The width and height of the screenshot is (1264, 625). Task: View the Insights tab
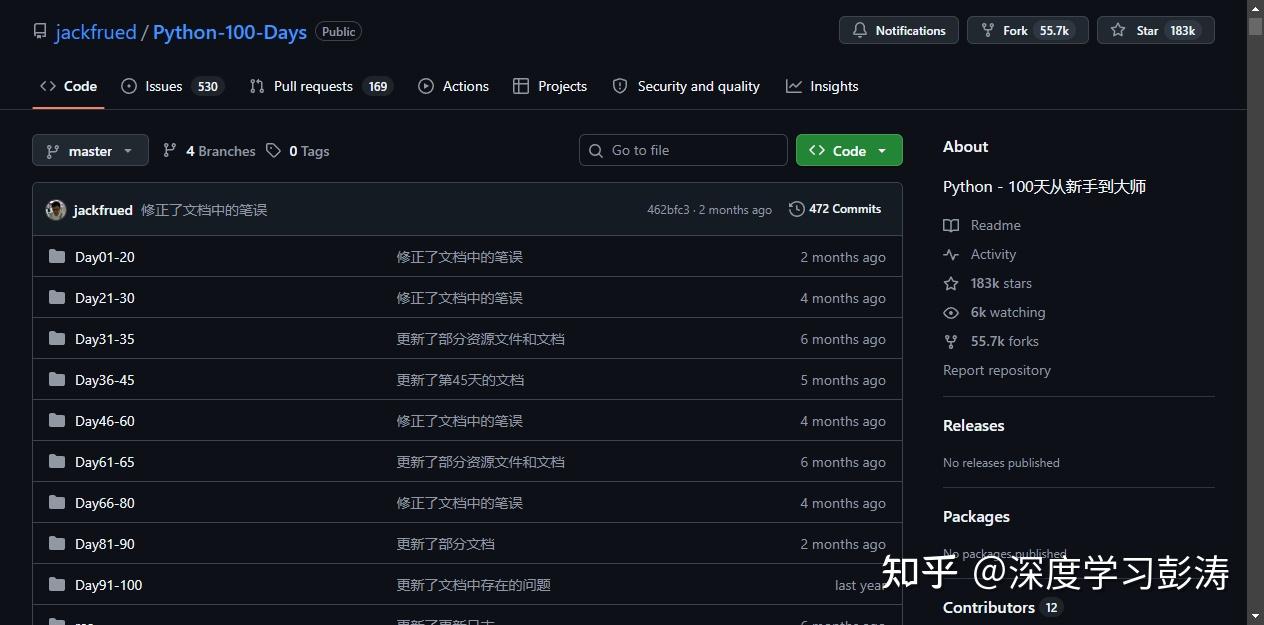pyautogui.click(x=822, y=86)
